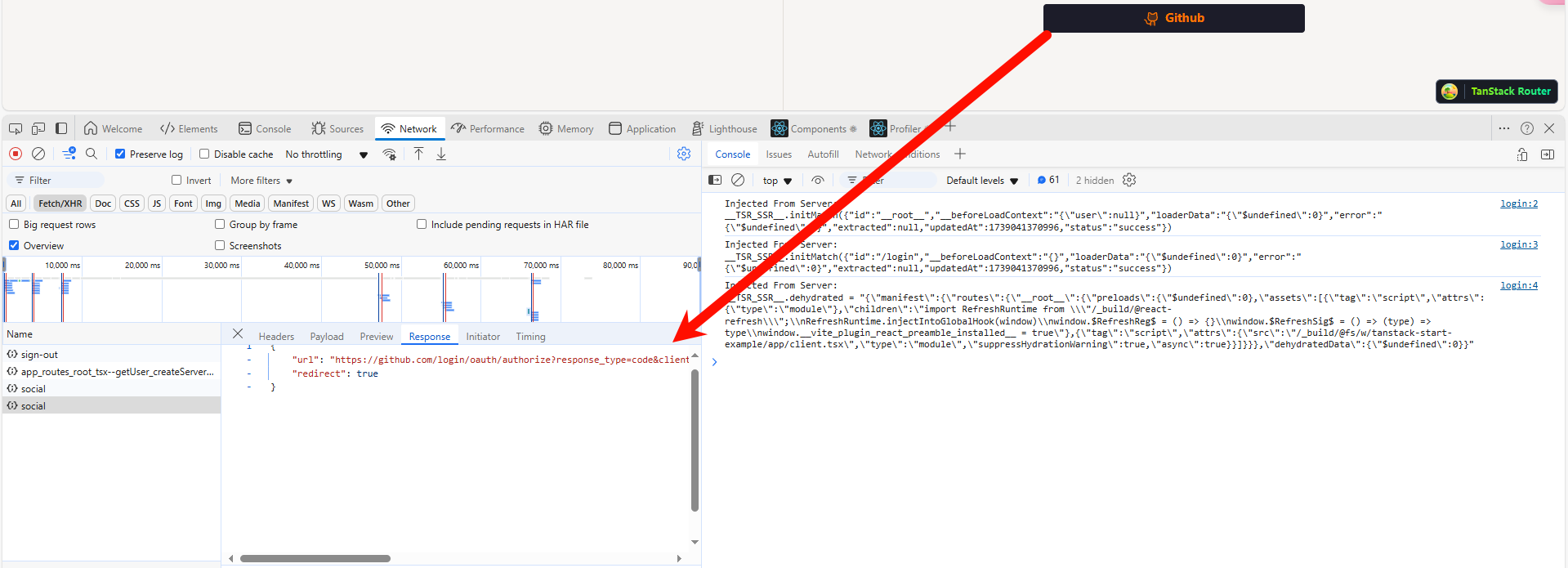Enable the Disable cache checkbox
This screenshot has width=1568, height=568.
click(204, 154)
